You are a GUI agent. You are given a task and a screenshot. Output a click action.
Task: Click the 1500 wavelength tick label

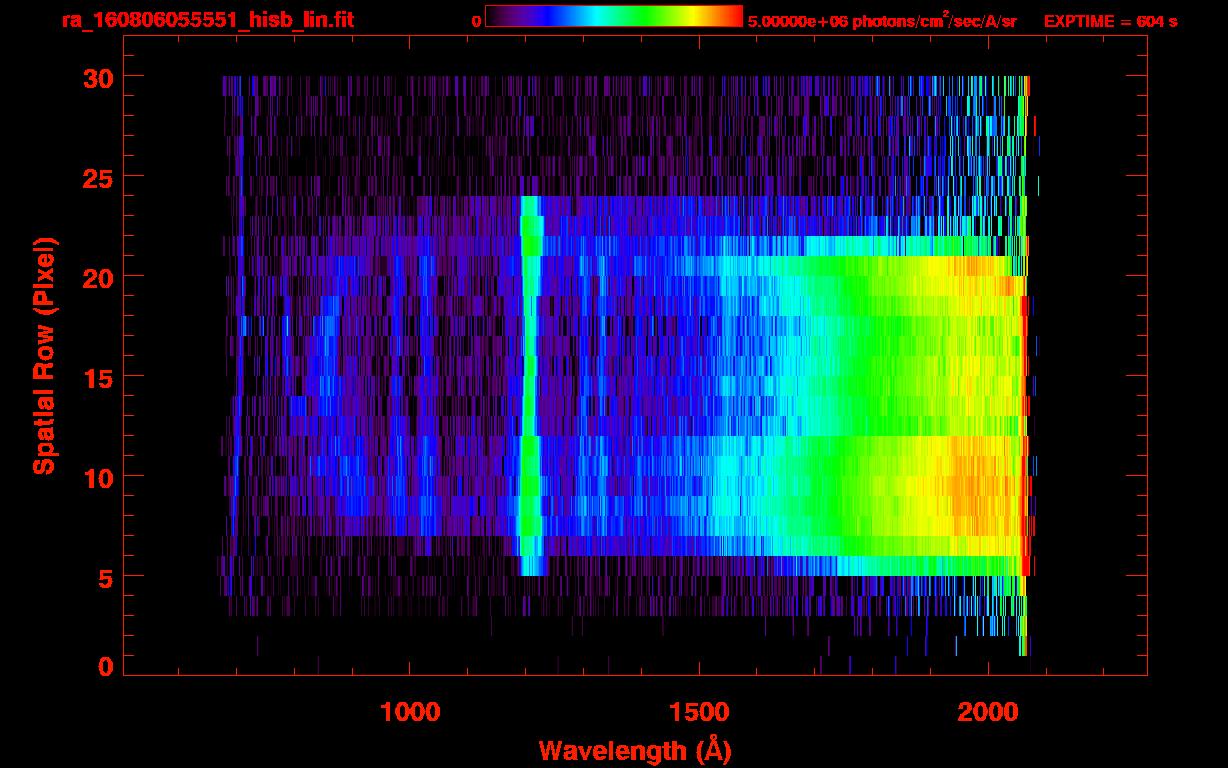pos(699,712)
